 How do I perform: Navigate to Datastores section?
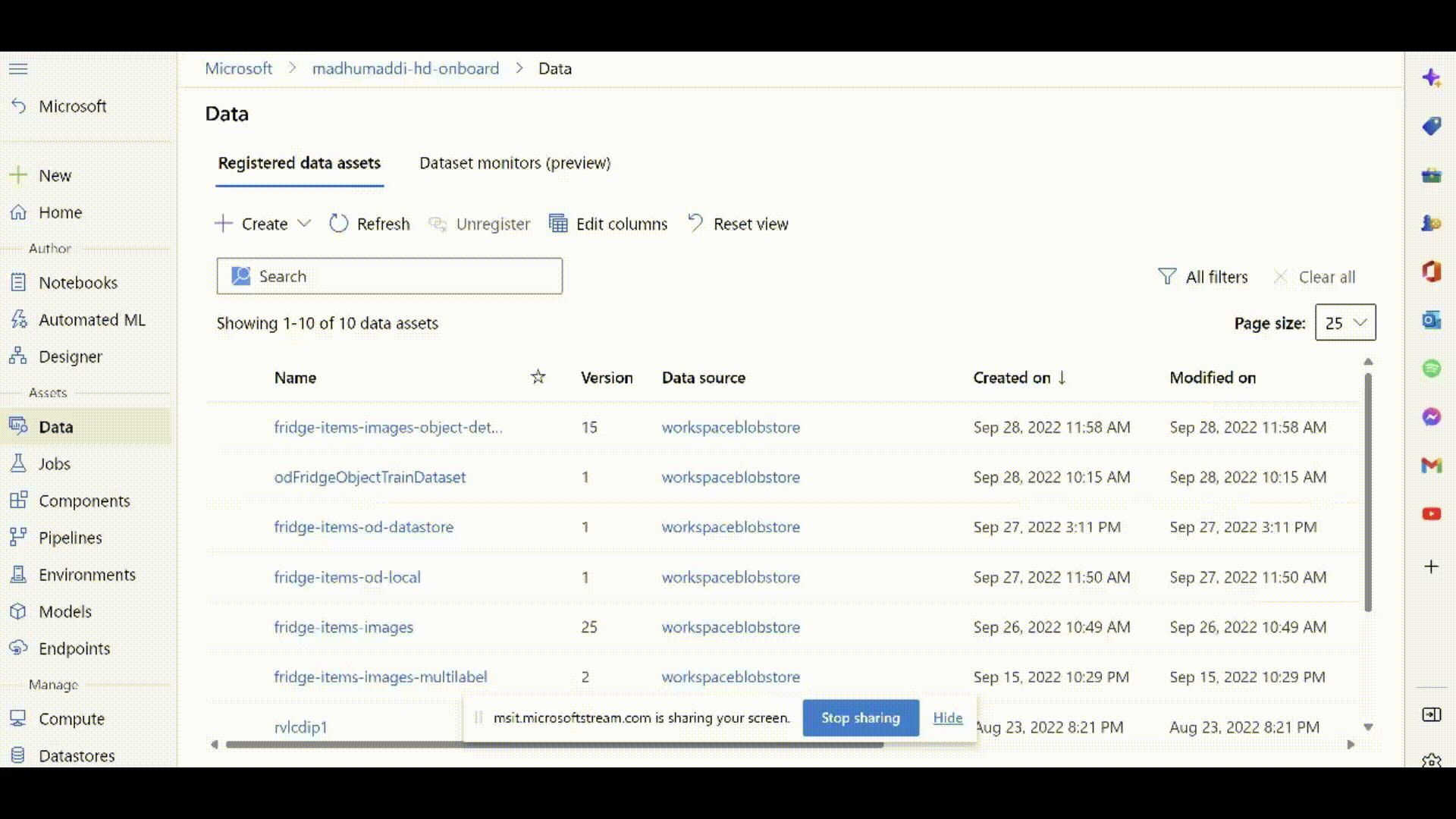77,755
